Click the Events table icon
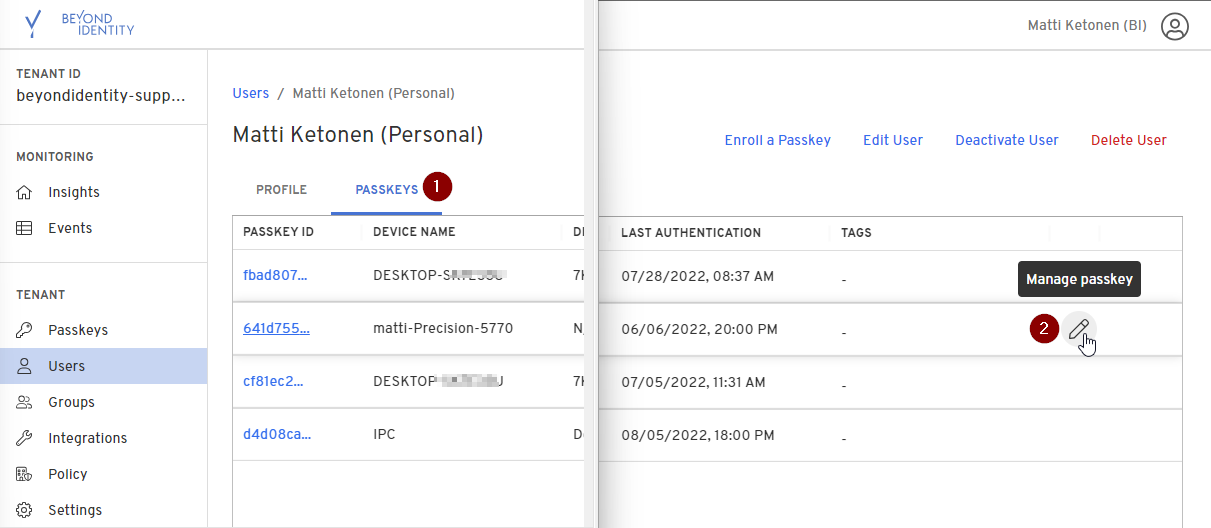Image resolution: width=1211 pixels, height=528 pixels. tap(25, 228)
